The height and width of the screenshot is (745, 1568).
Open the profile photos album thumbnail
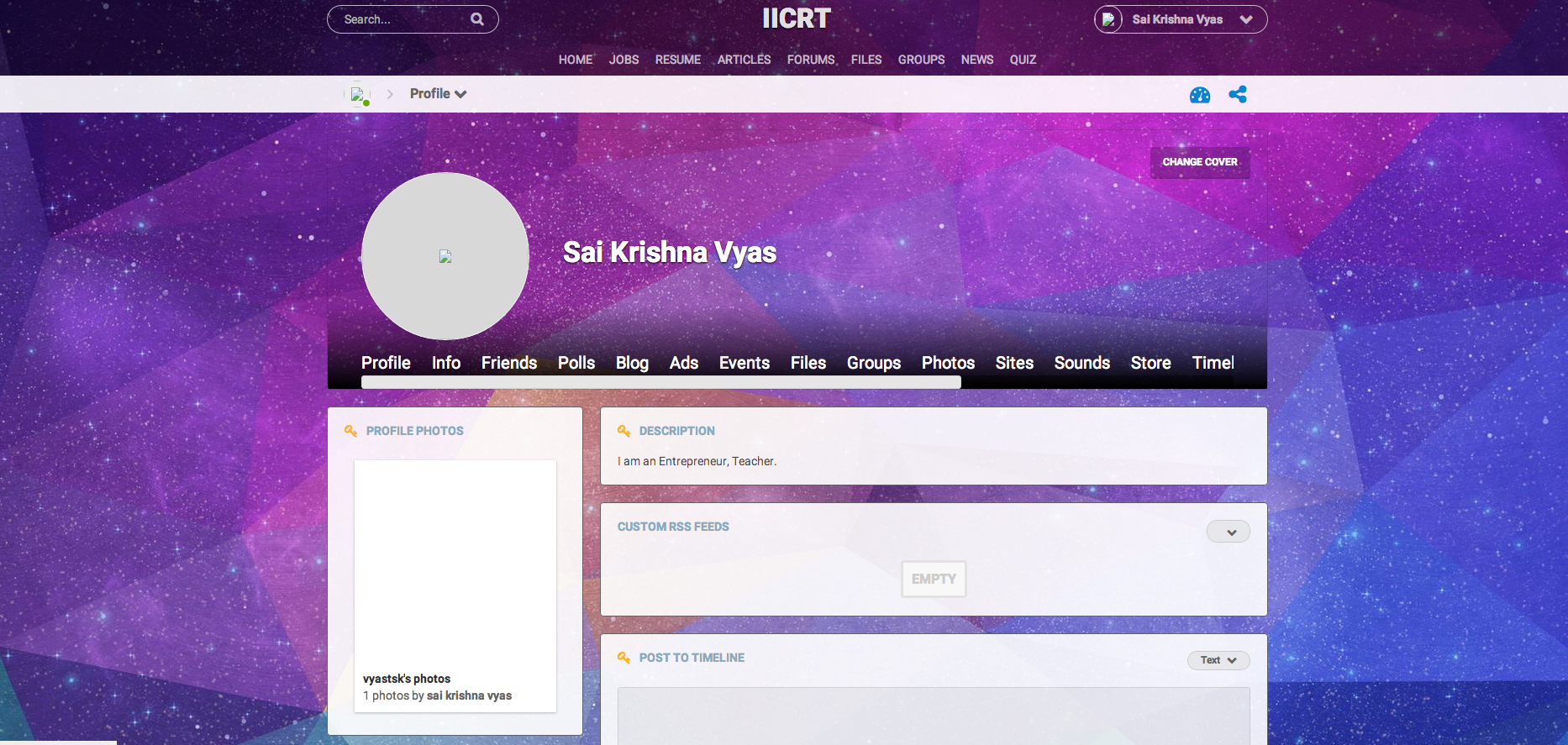[455, 563]
